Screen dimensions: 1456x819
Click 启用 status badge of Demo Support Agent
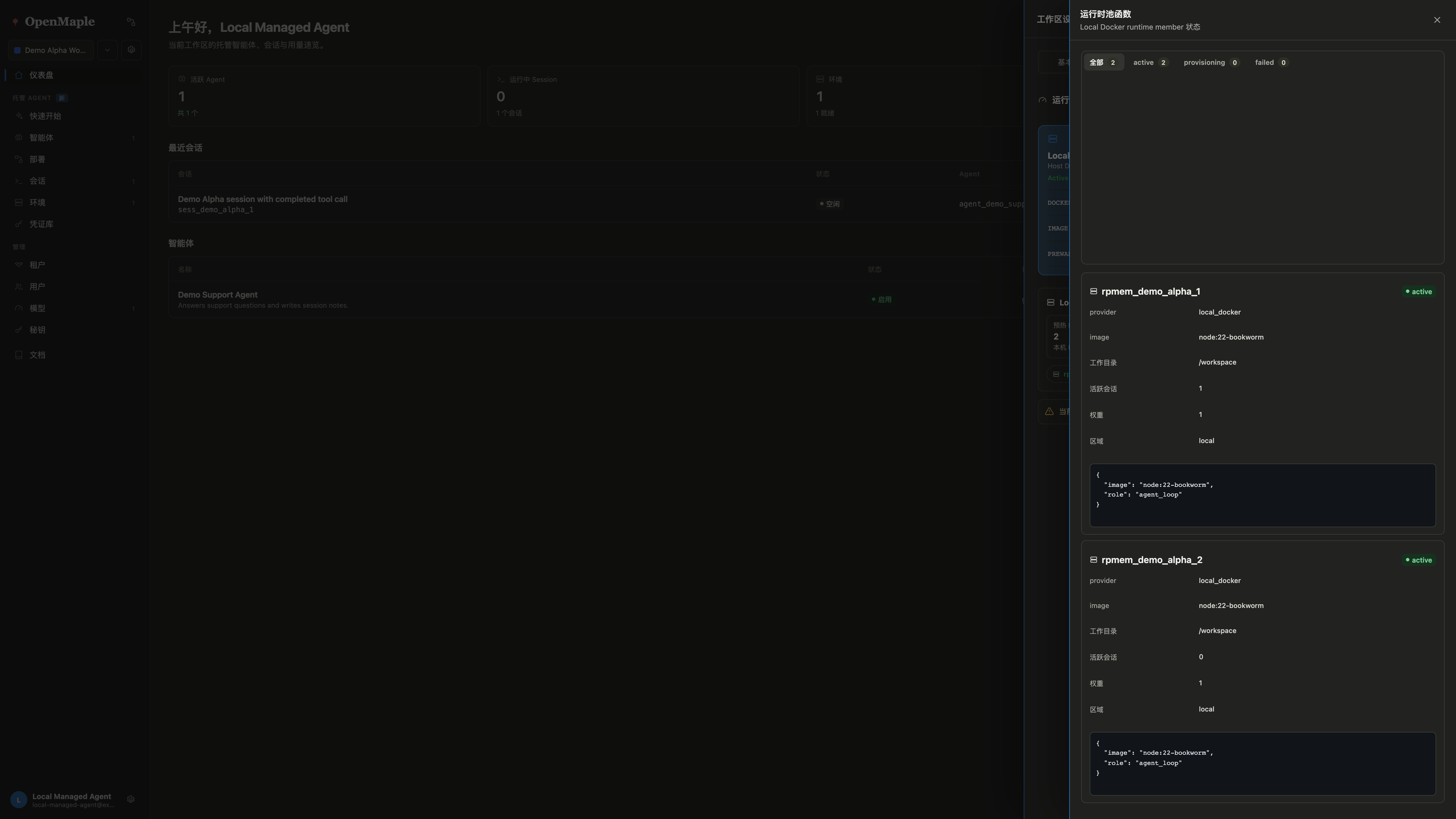tap(882, 299)
